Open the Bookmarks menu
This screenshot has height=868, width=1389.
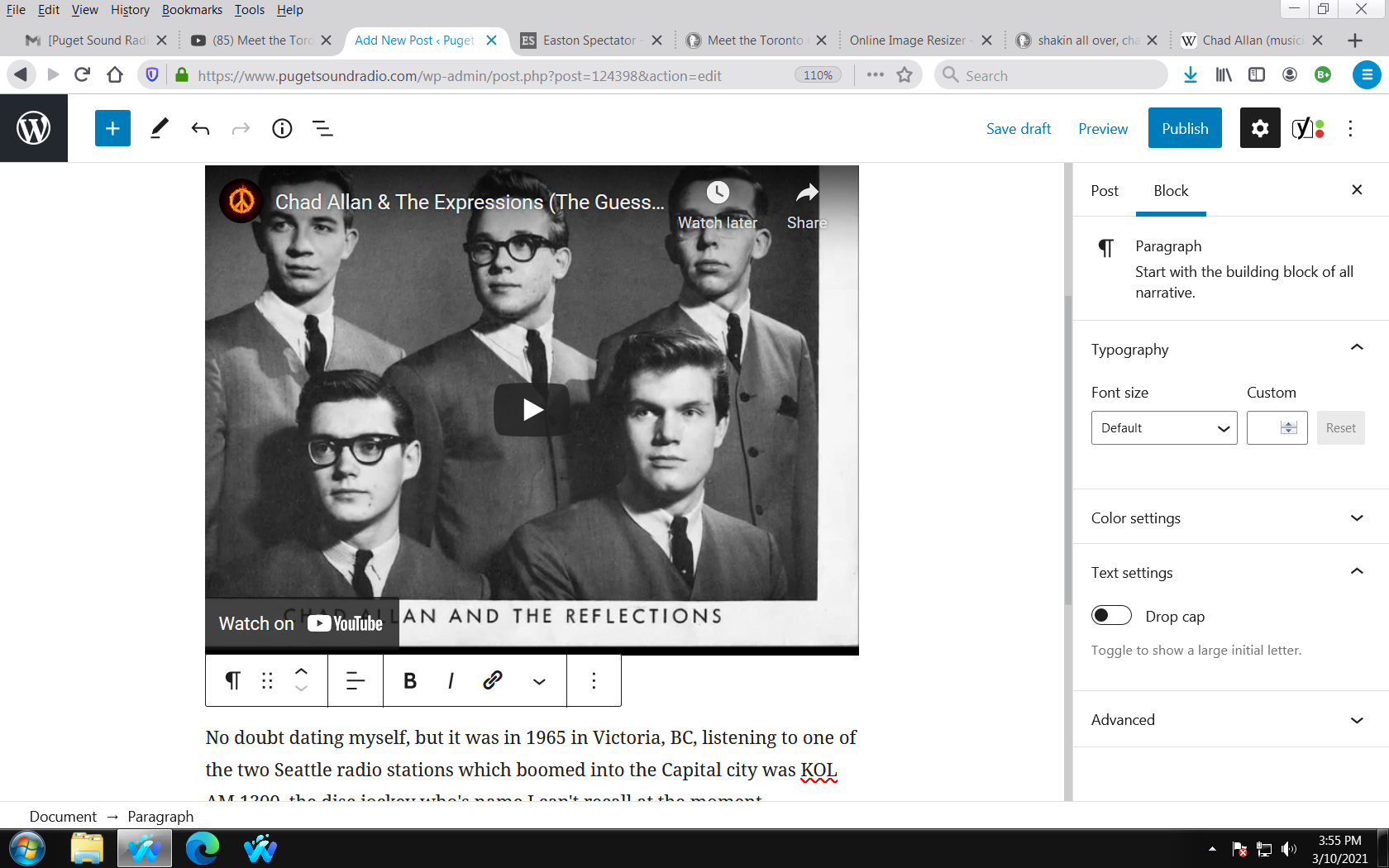[192, 10]
